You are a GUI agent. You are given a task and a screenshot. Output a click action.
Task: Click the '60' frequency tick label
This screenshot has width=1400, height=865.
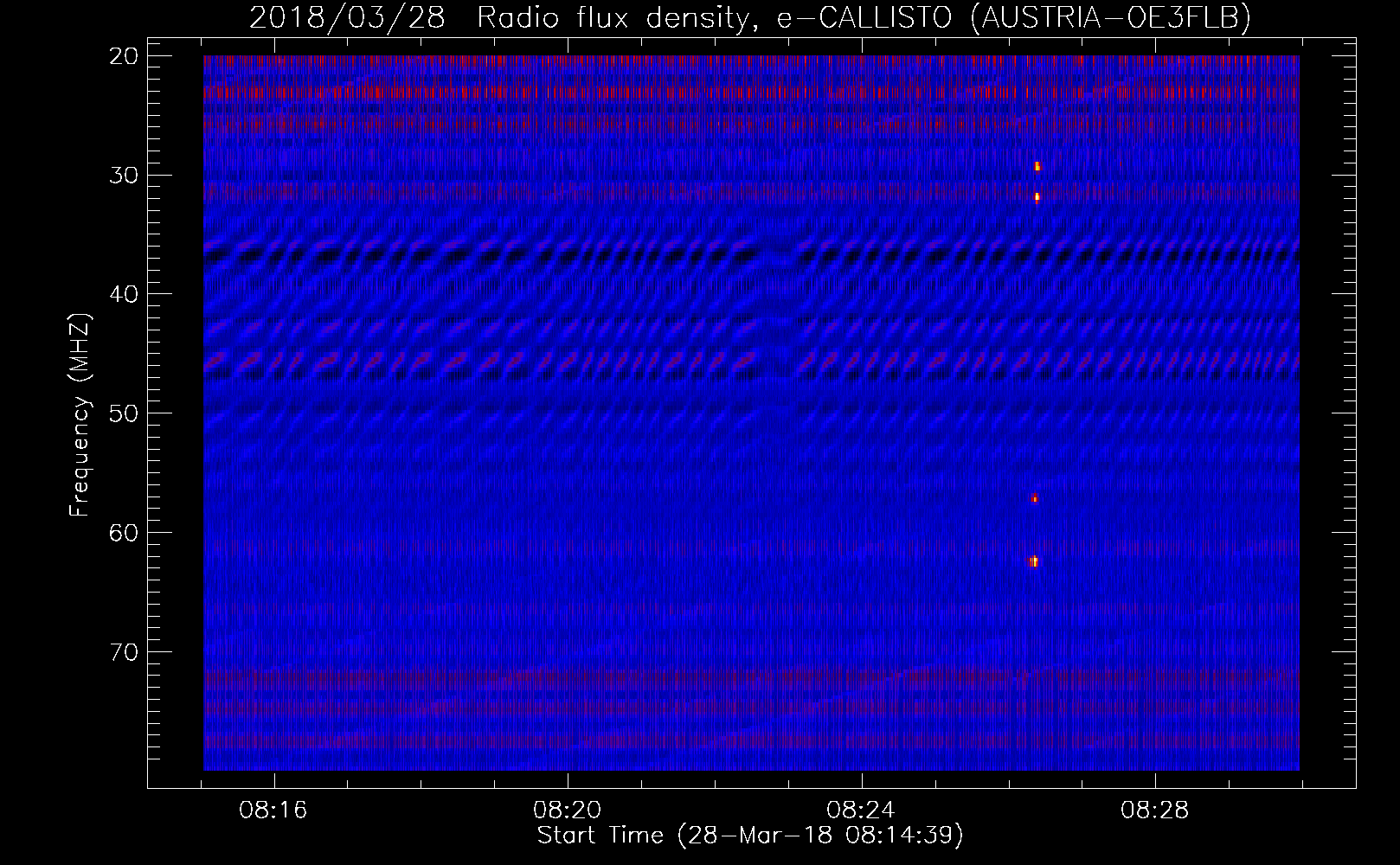tap(124, 532)
